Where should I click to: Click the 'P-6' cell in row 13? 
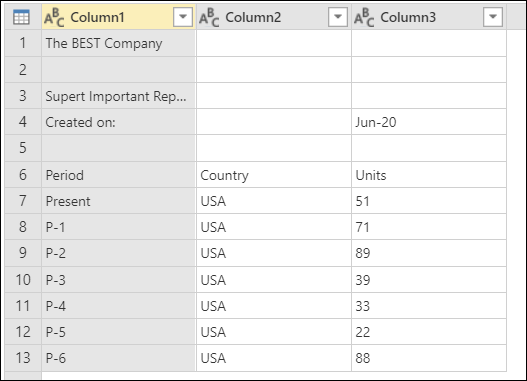point(119,358)
